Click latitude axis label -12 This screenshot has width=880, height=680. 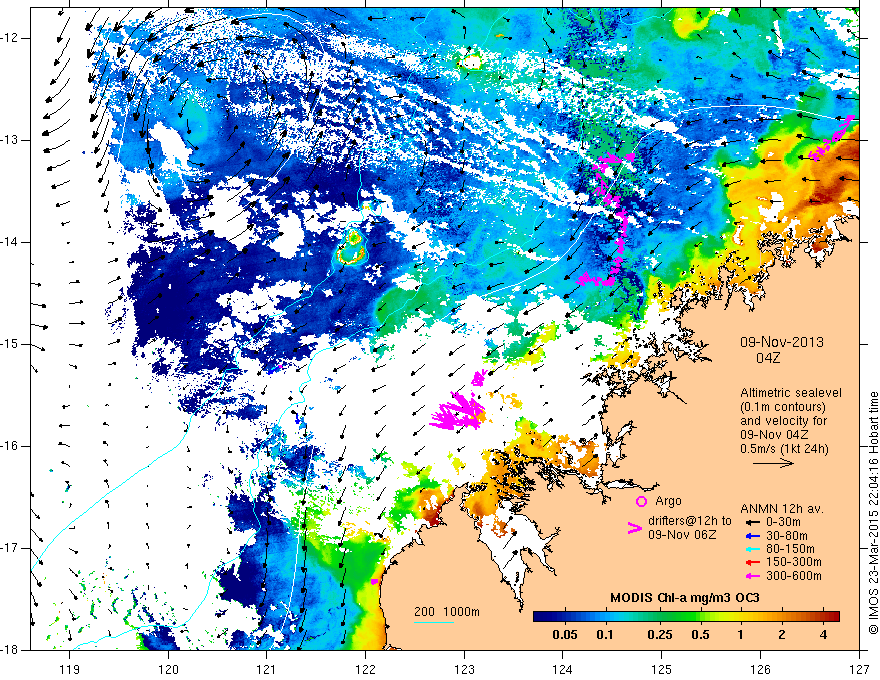(x=11, y=38)
